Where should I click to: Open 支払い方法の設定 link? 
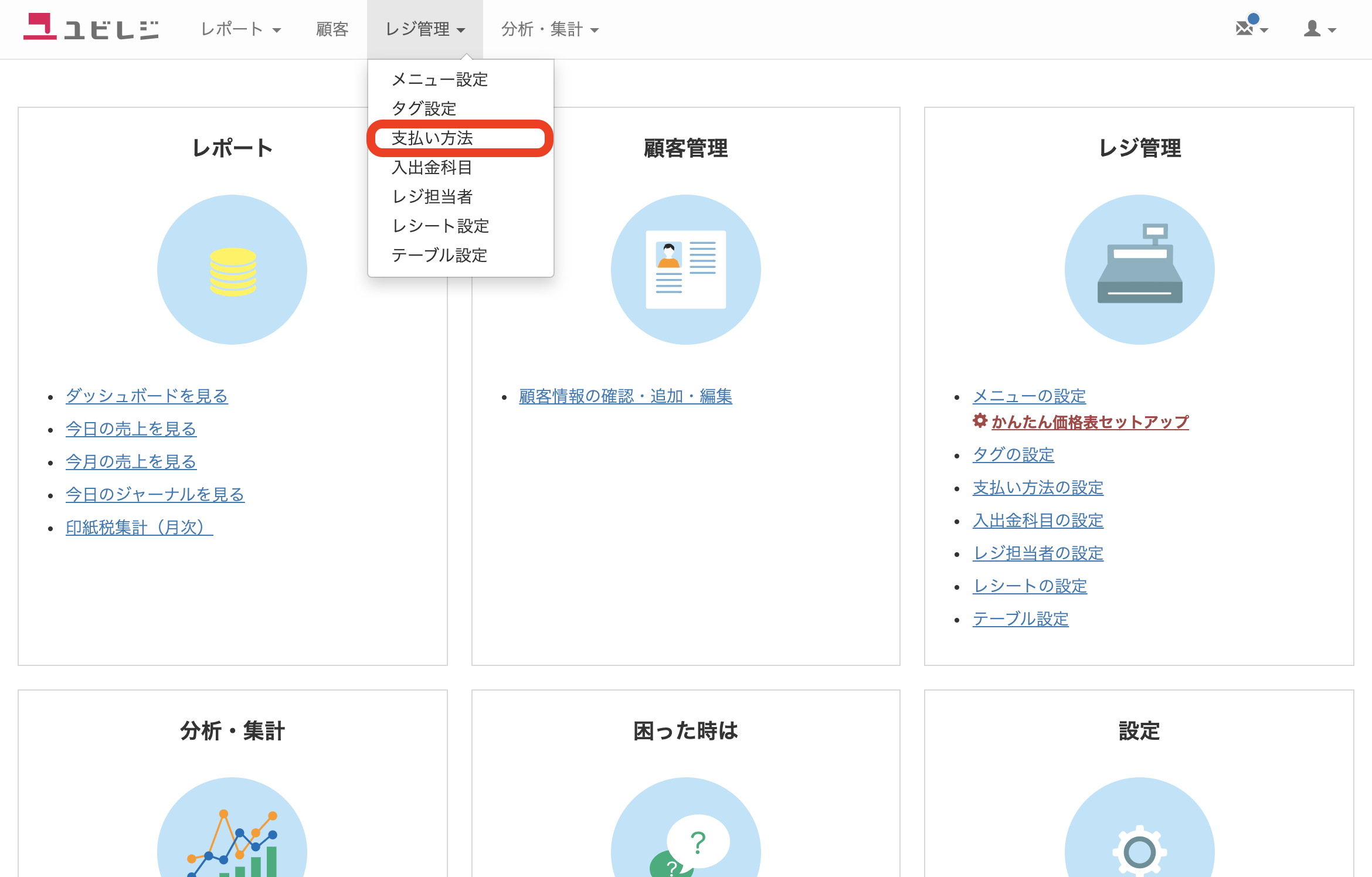pos(1038,488)
